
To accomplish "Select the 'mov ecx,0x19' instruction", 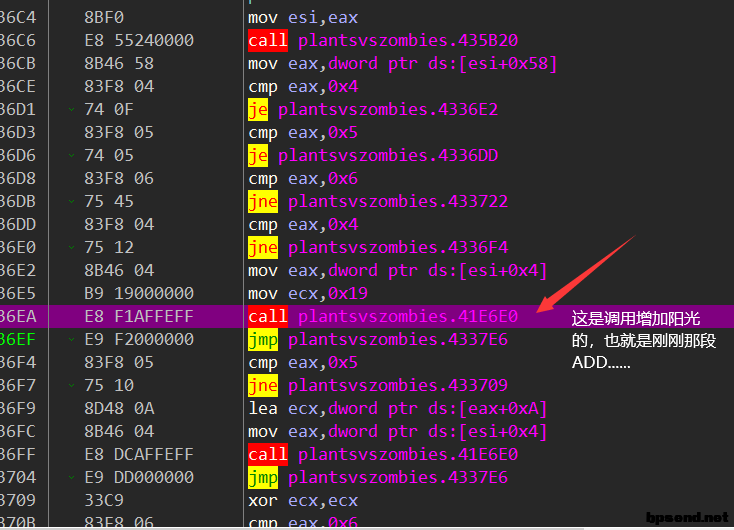I will [x=308, y=294].
